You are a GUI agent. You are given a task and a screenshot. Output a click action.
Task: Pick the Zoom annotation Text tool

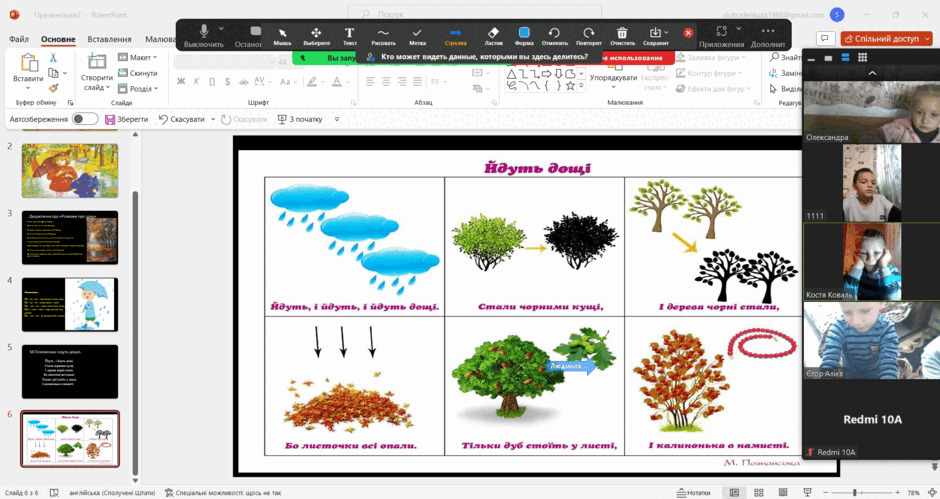pos(350,36)
